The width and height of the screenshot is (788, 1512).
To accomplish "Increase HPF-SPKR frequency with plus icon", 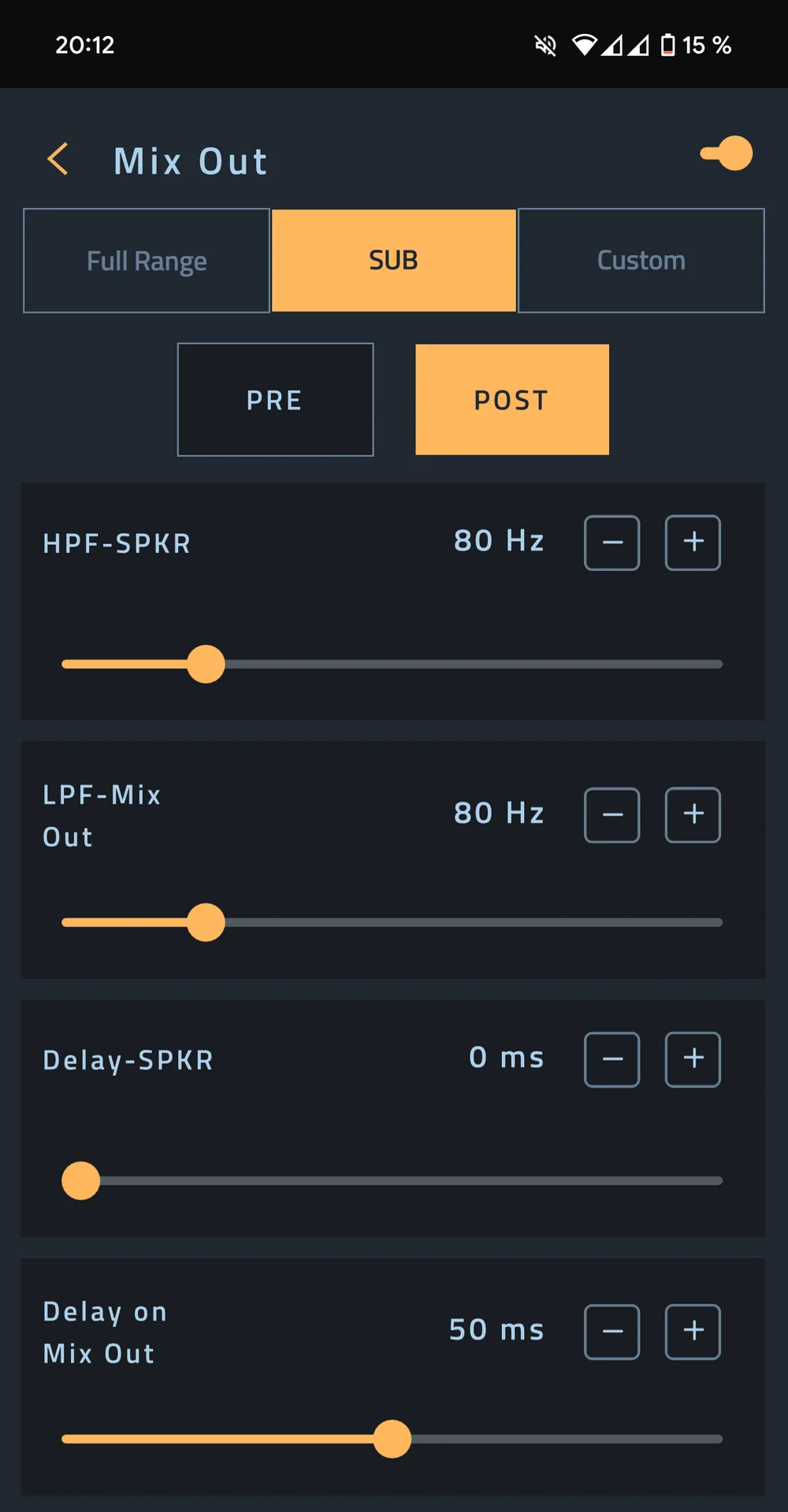I will tap(693, 543).
